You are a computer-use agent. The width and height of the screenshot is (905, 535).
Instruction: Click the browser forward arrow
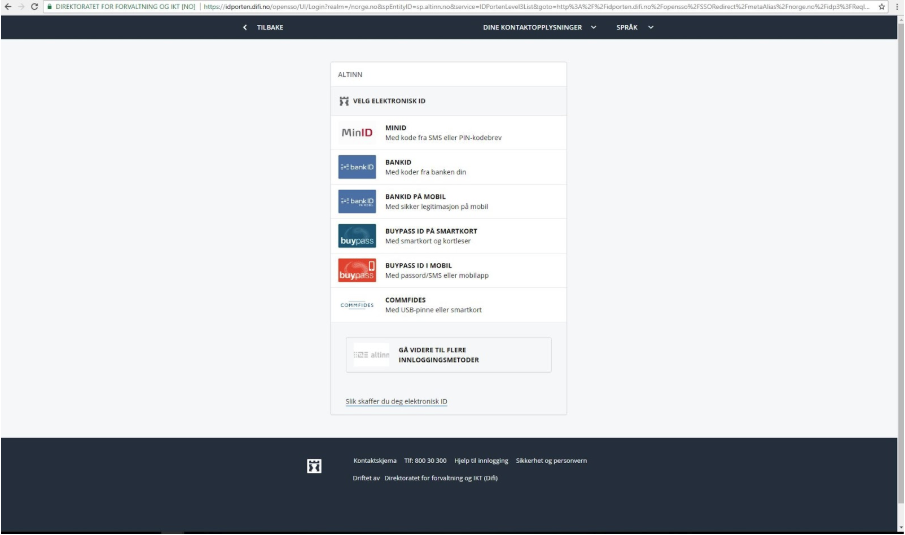(21, 6)
